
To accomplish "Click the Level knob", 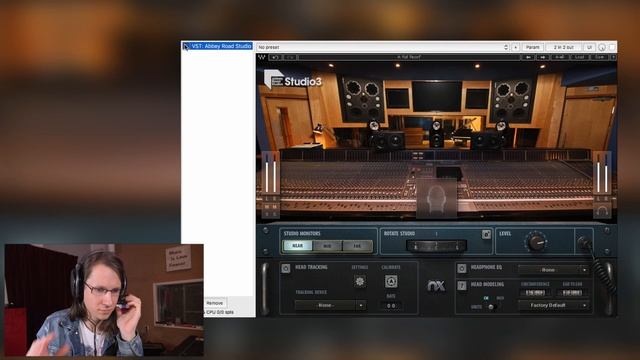I will [x=536, y=242].
